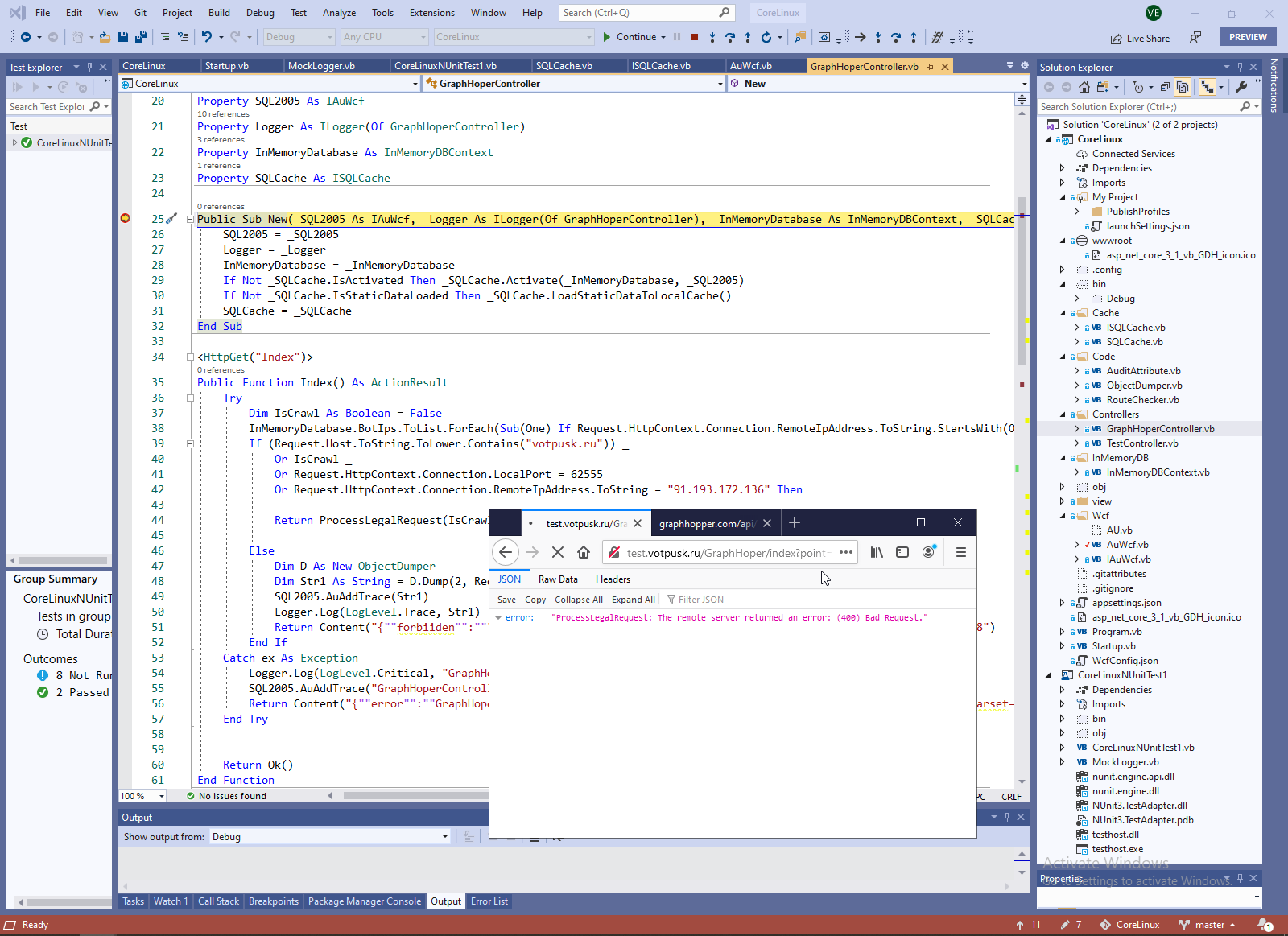Stop debugging with the red square button
The width and height of the screenshot is (1288, 936).
point(695,37)
